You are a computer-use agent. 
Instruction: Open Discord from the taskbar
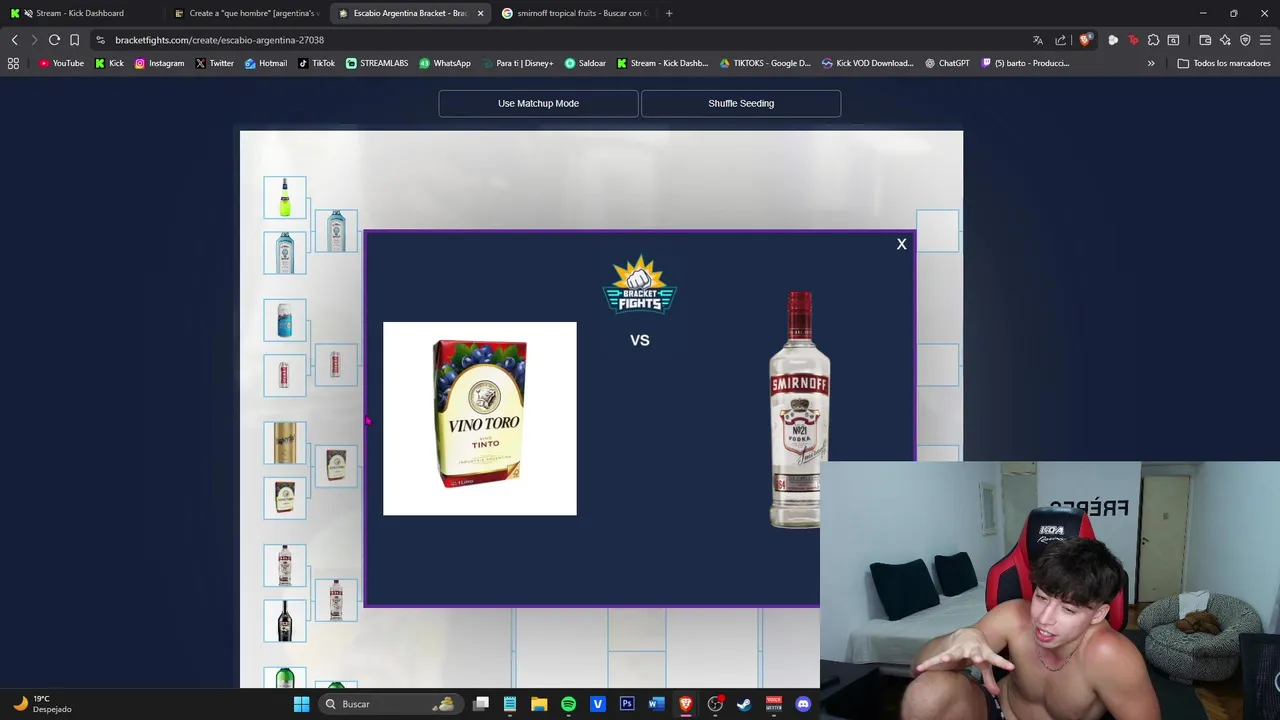[x=803, y=704]
